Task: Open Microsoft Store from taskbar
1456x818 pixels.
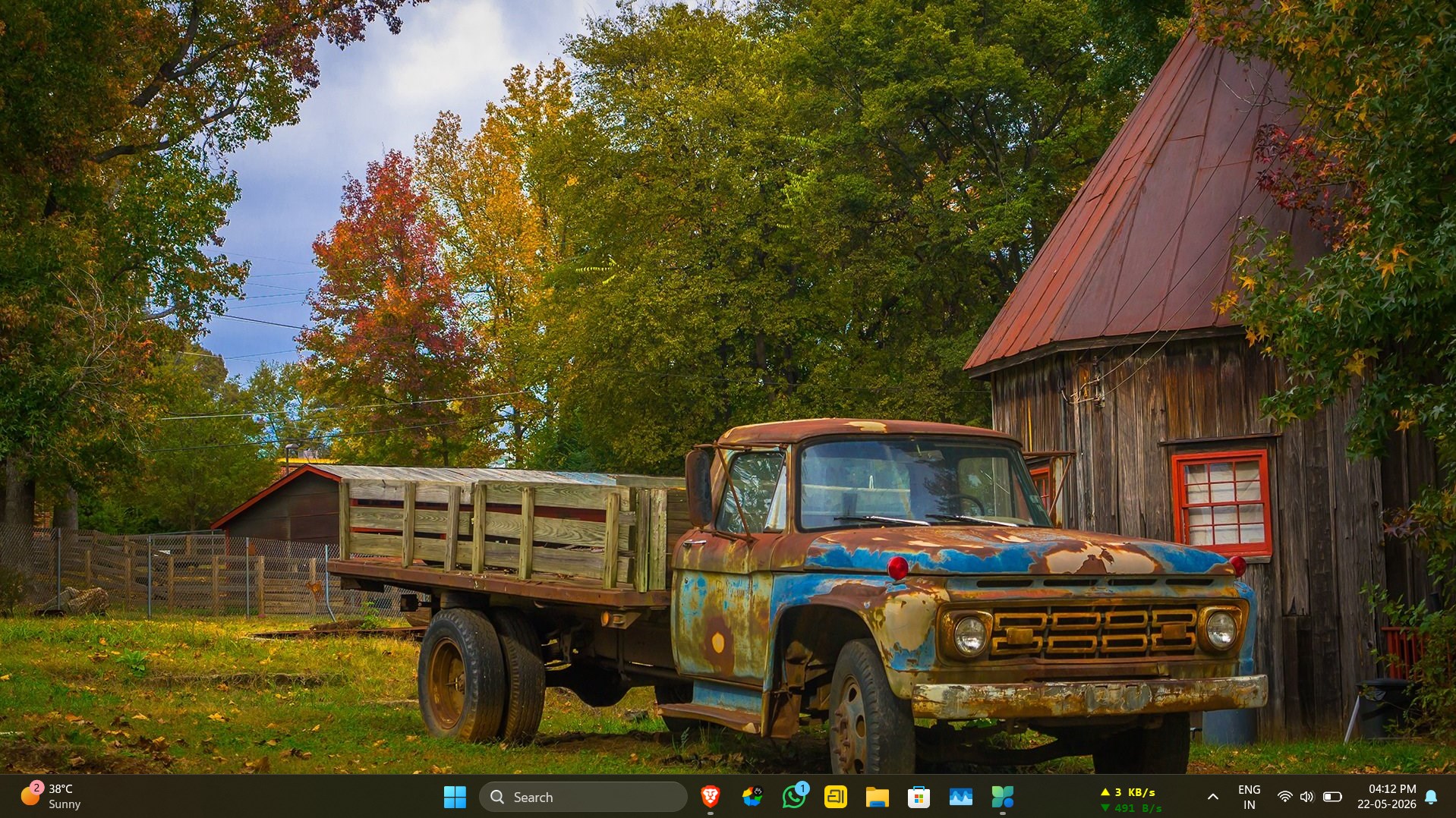Action: pos(919,797)
